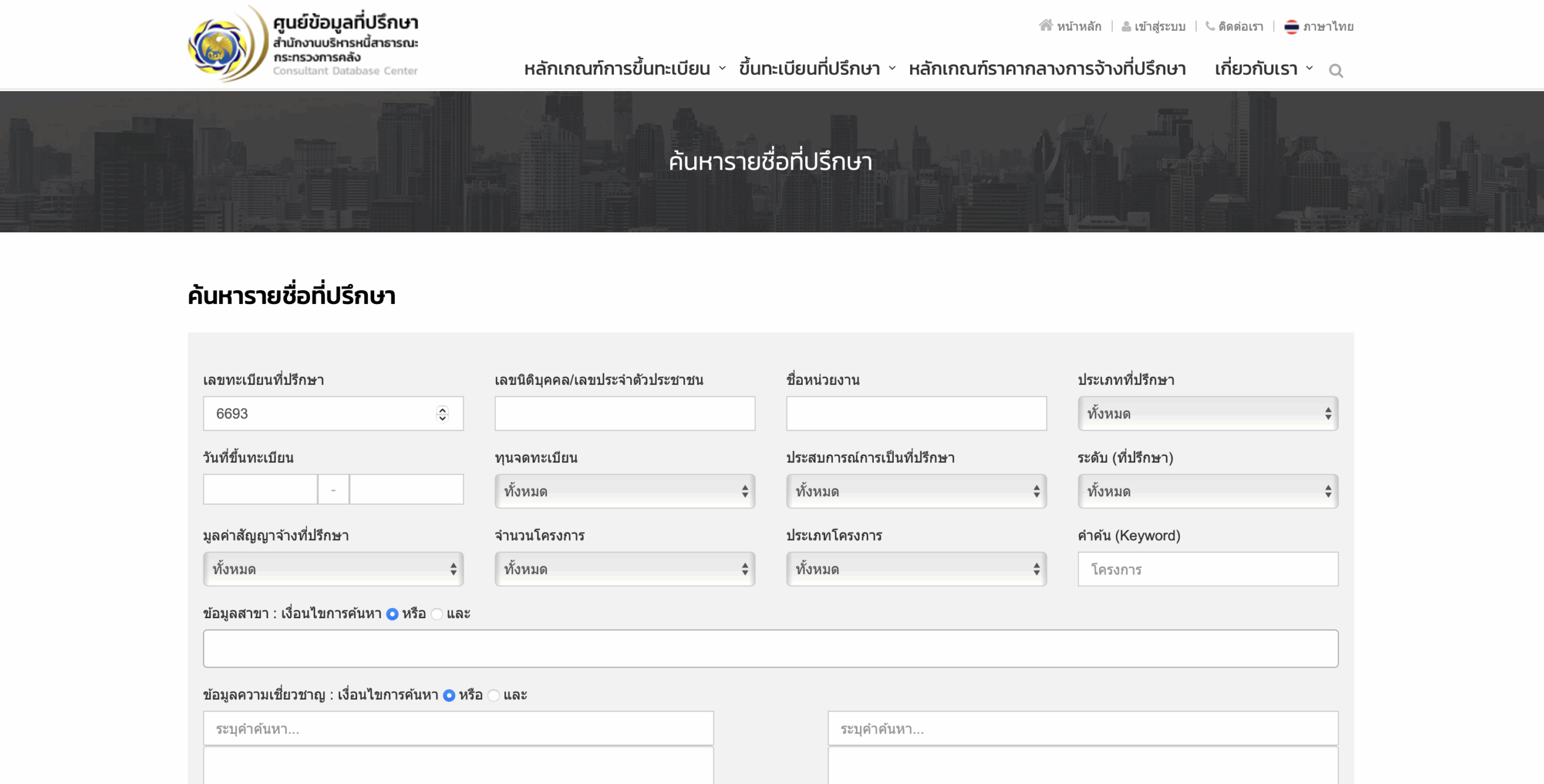Image resolution: width=1544 pixels, height=784 pixels.
Task: Click the home icon beside หน้าหลัก
Action: [x=1045, y=26]
